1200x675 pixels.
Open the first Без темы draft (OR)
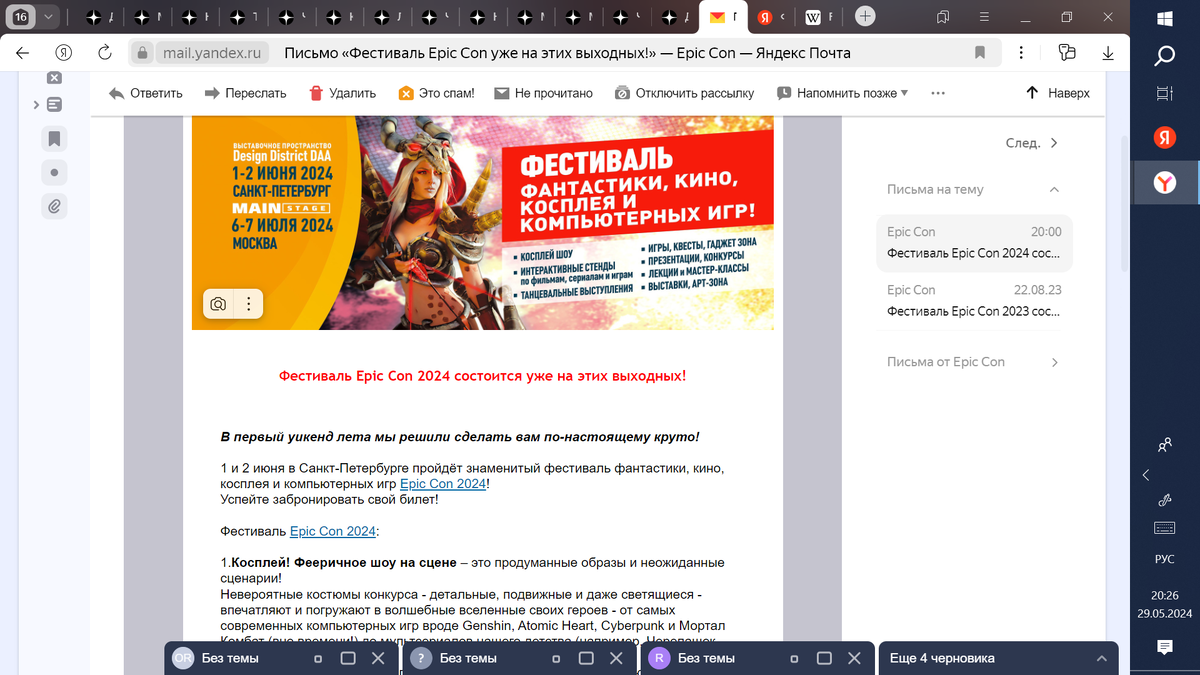point(230,658)
